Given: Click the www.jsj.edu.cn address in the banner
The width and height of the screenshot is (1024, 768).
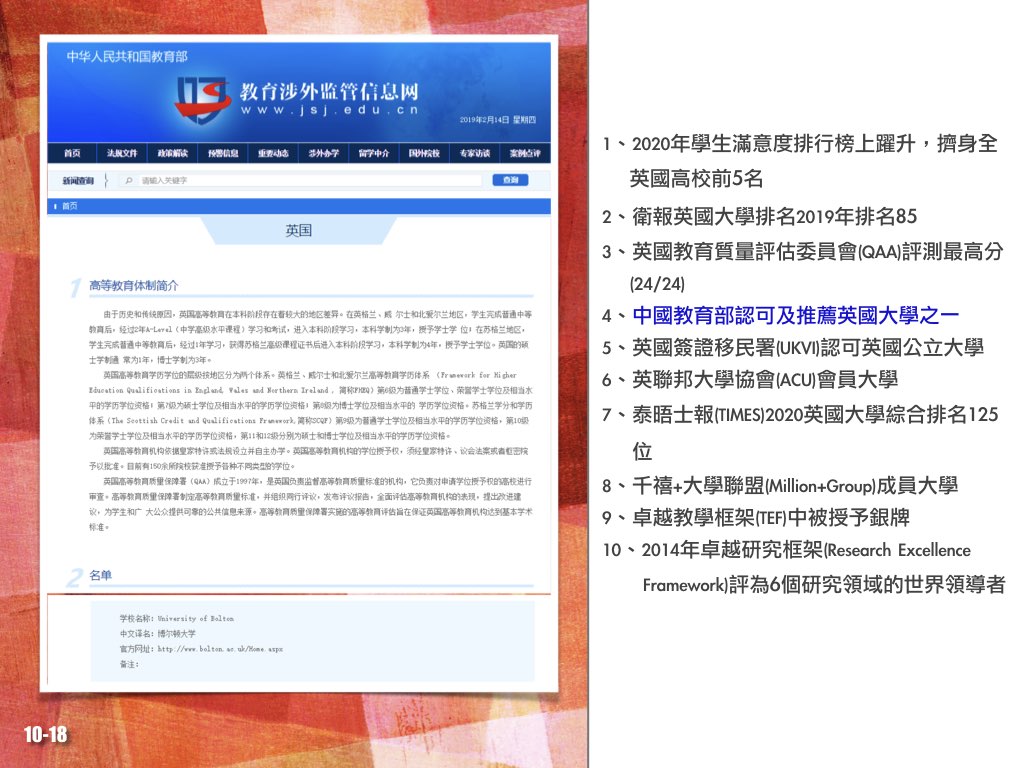Looking at the screenshot, I should pos(329,110).
